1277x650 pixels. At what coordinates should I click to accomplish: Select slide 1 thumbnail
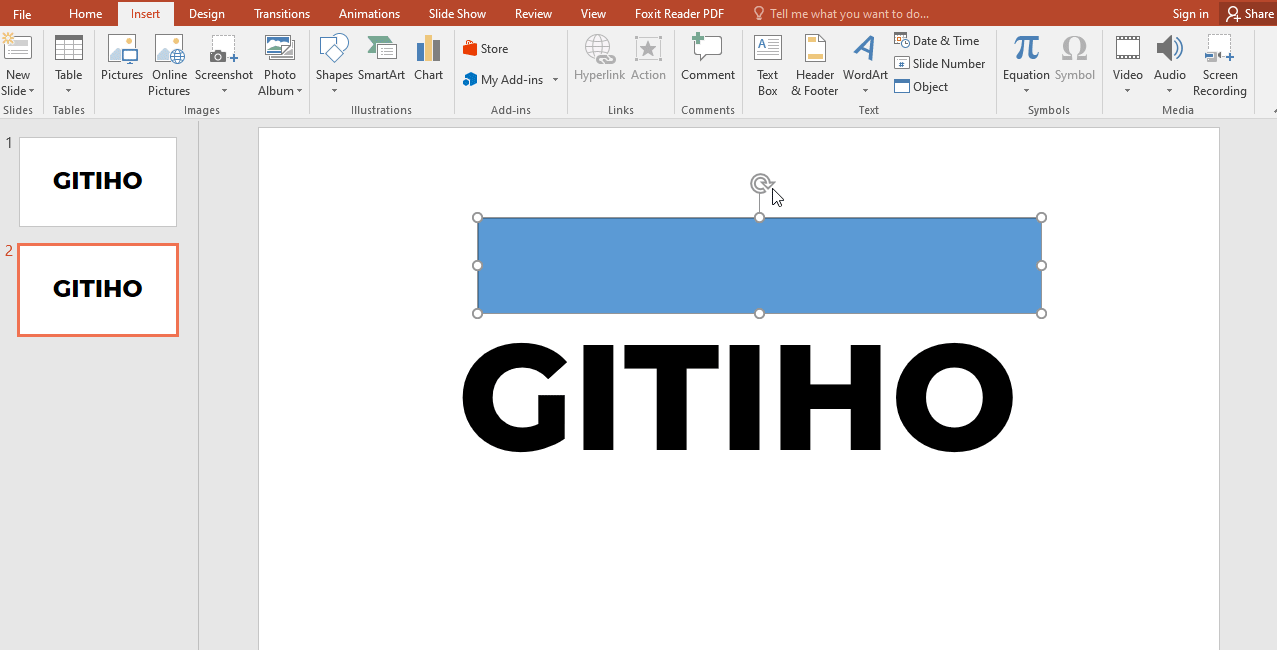97,181
